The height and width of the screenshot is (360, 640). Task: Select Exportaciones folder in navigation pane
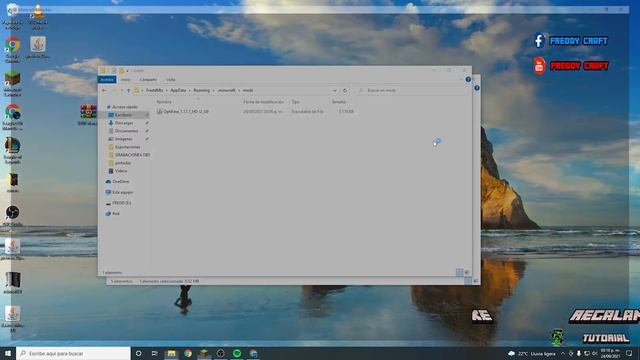[x=127, y=147]
